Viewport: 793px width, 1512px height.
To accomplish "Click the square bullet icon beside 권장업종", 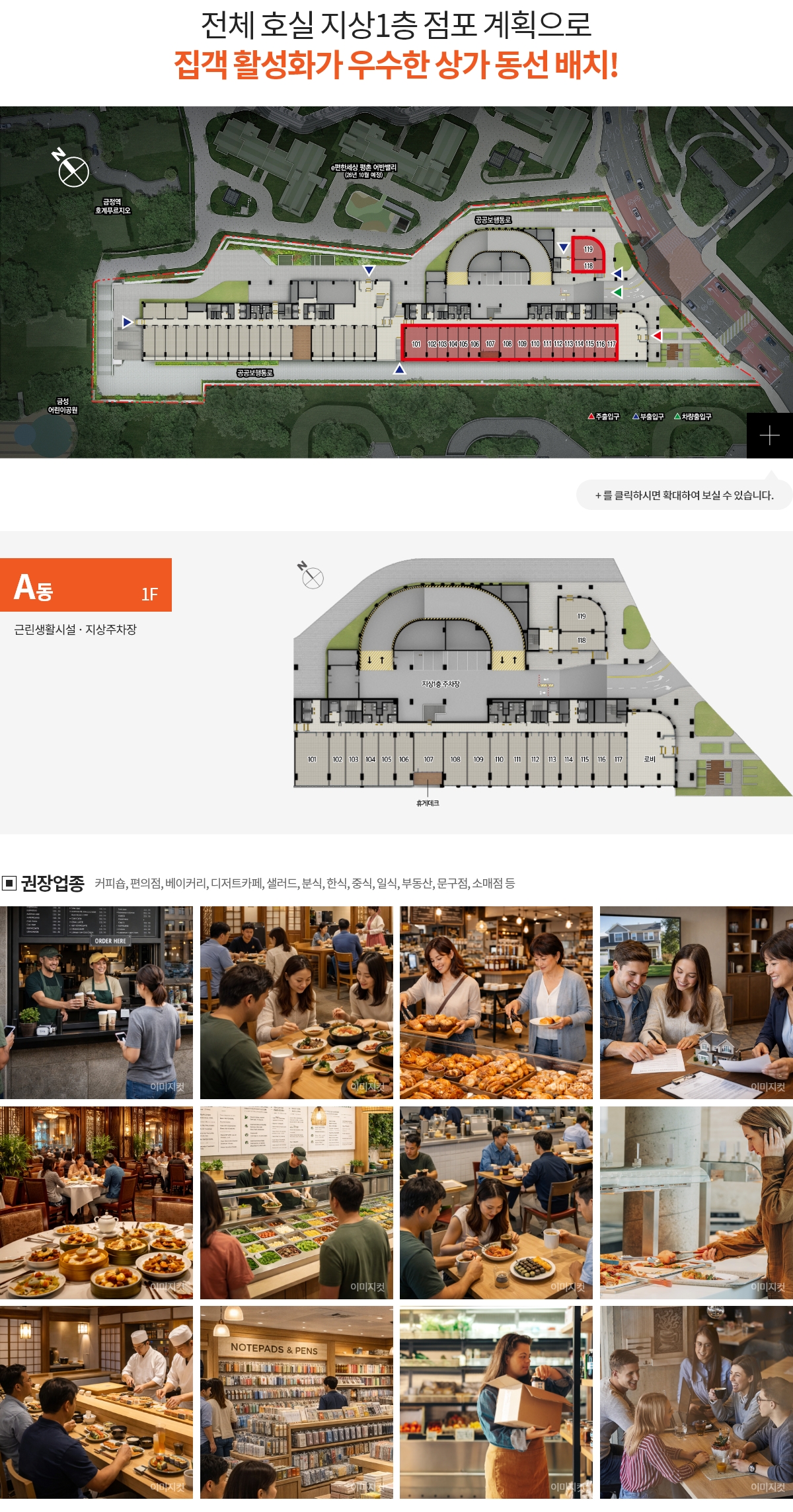I will (9, 883).
